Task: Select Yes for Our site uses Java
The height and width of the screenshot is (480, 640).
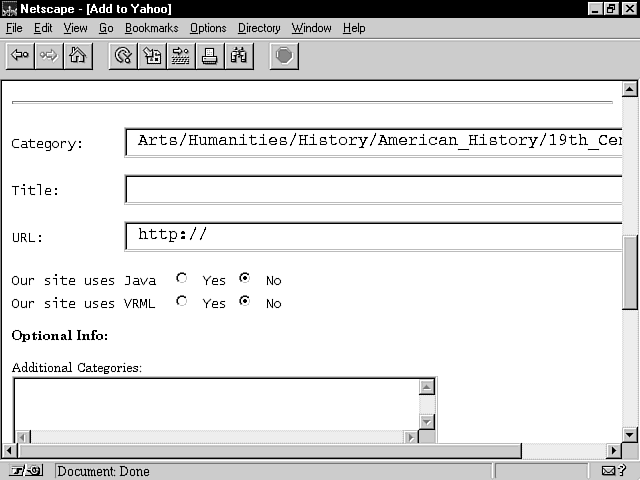Action: click(x=182, y=278)
